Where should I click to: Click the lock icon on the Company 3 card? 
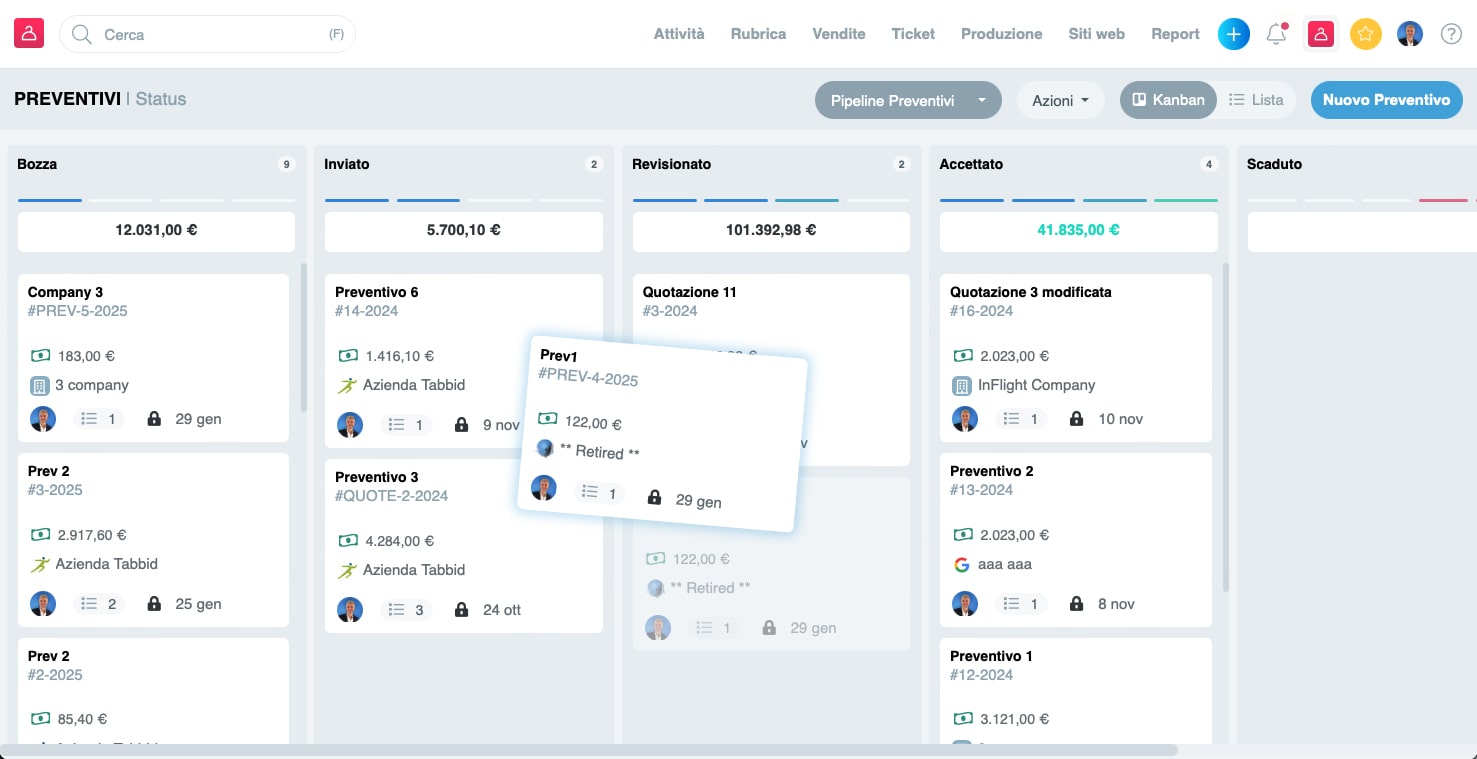pos(154,418)
